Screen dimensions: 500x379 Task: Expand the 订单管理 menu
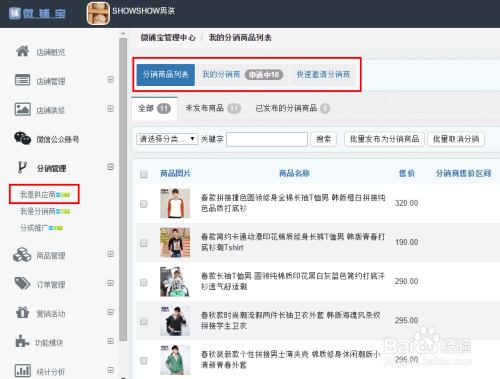(x=110, y=283)
